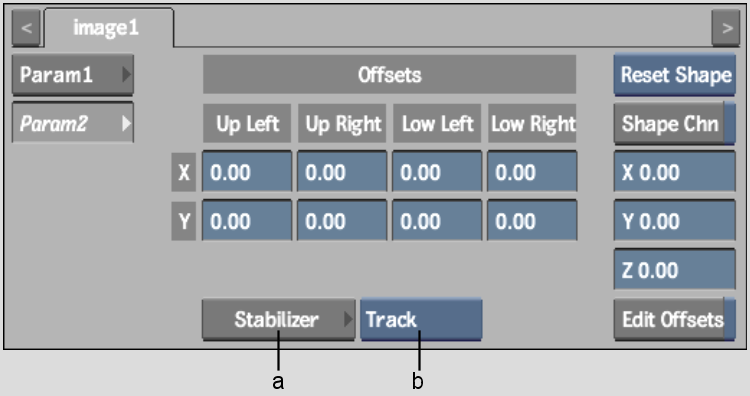Click the shape Z 0.00 field
The height and width of the screenshot is (396, 750).
(x=674, y=269)
